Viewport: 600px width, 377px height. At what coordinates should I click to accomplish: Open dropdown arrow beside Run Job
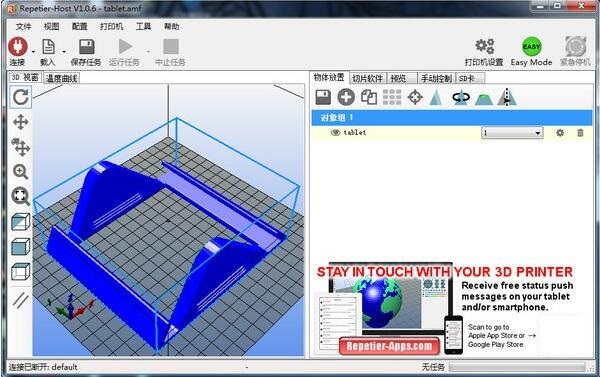[148, 51]
